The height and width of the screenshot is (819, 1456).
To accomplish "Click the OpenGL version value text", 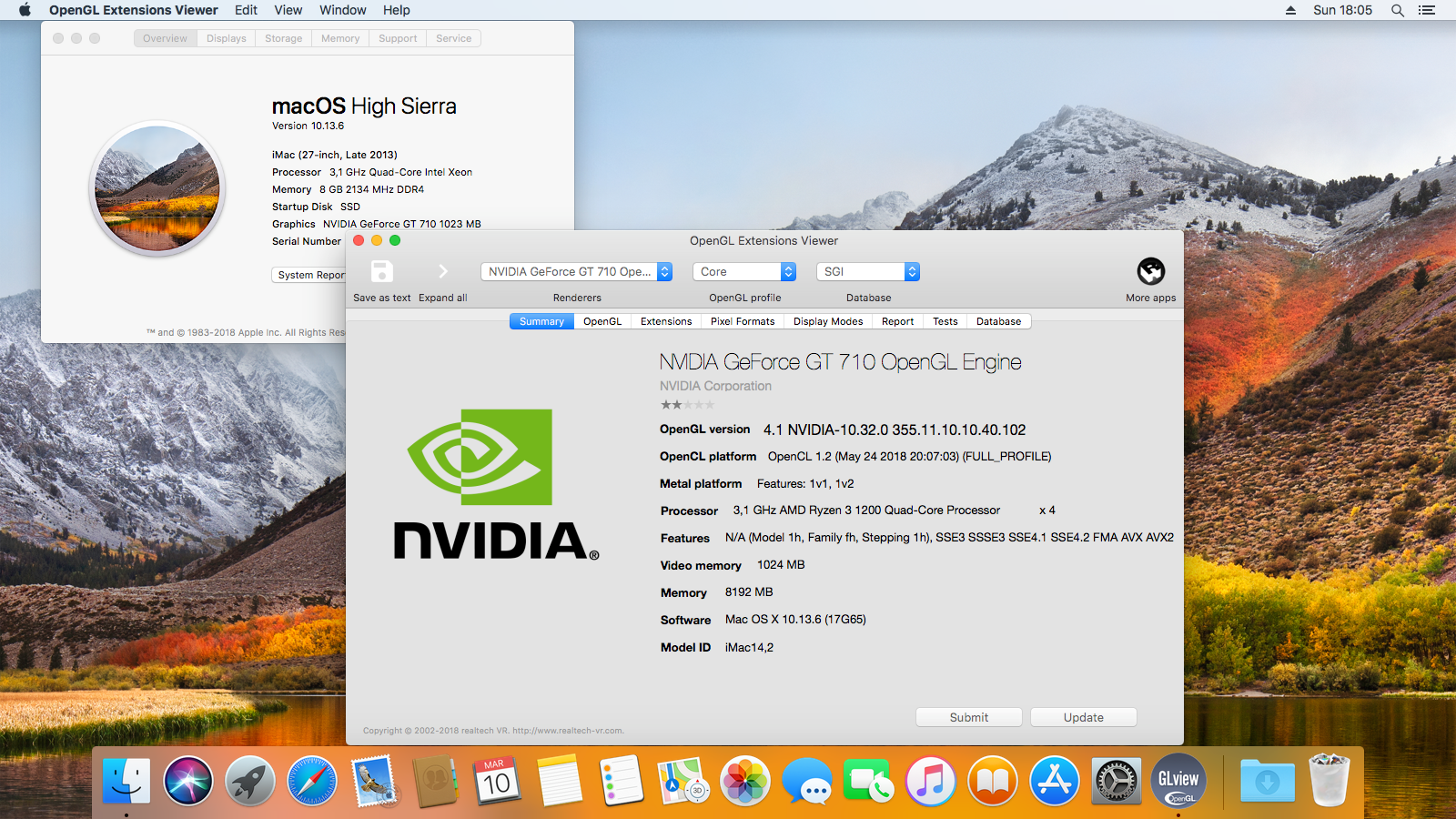I will click(x=895, y=430).
